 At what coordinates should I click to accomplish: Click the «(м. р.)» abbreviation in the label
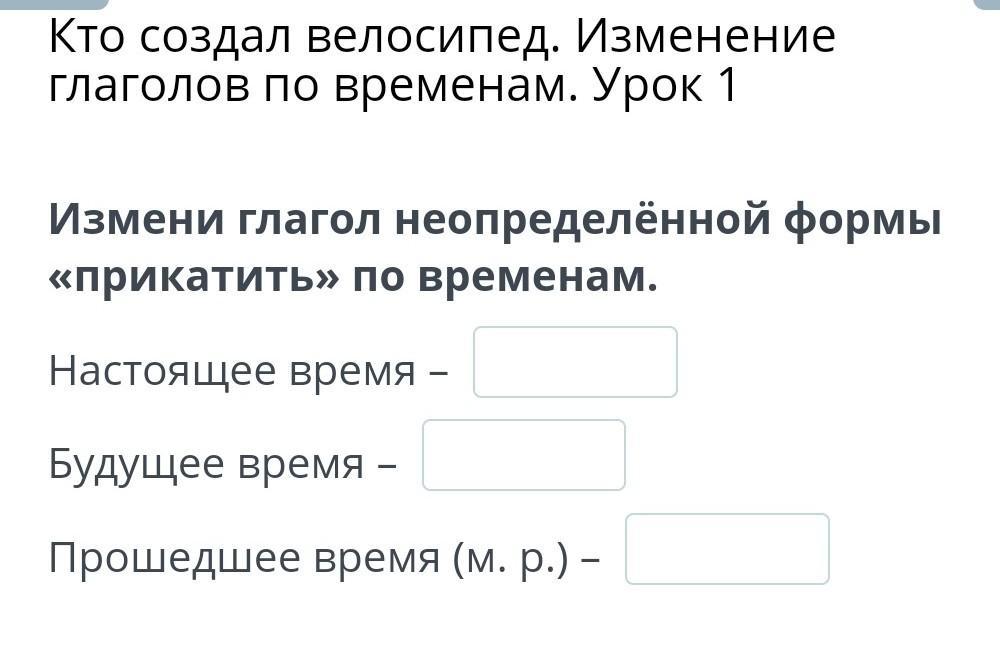(511, 558)
